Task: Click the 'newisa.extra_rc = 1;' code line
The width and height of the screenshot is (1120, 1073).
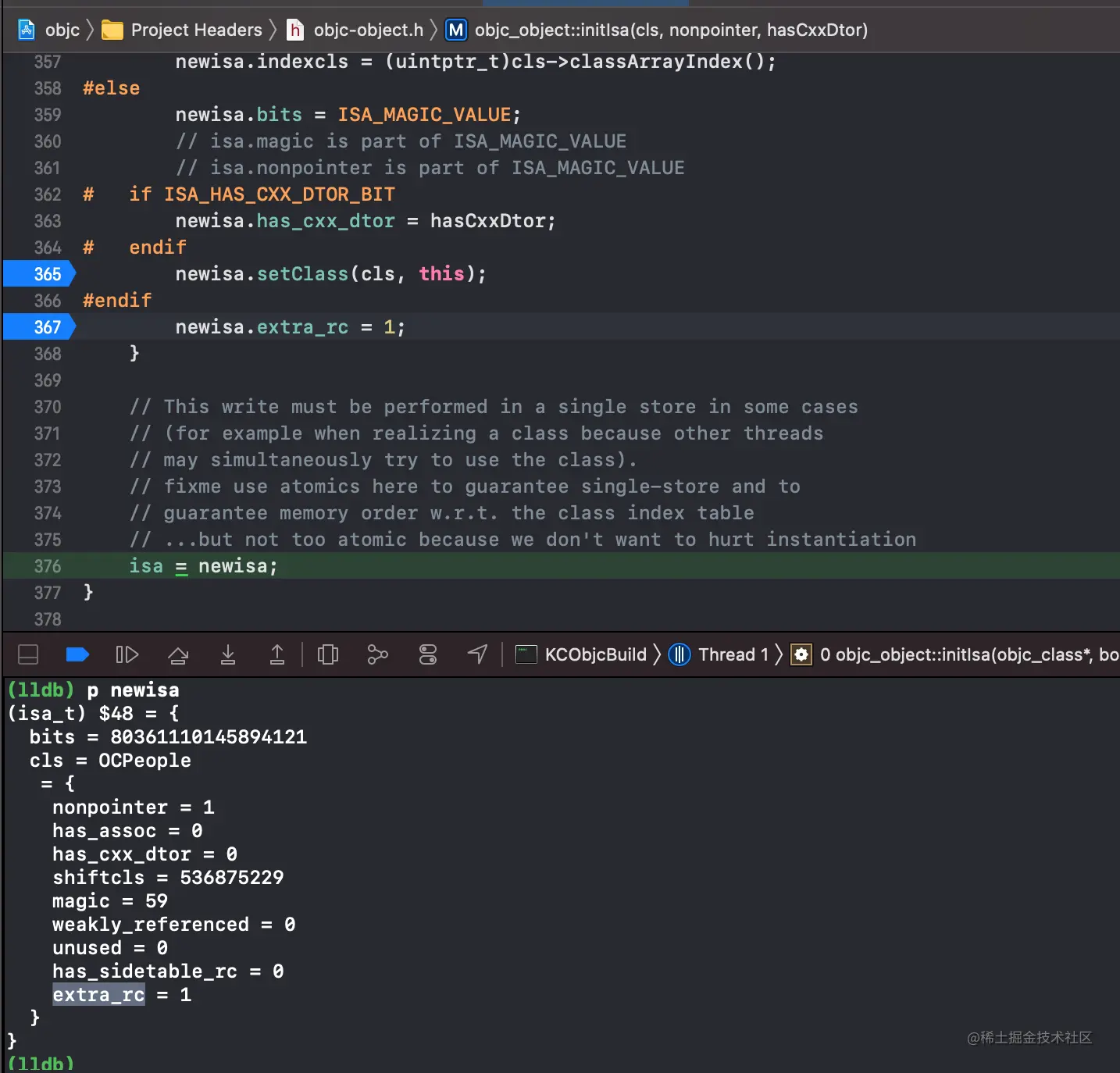Action: [x=291, y=327]
